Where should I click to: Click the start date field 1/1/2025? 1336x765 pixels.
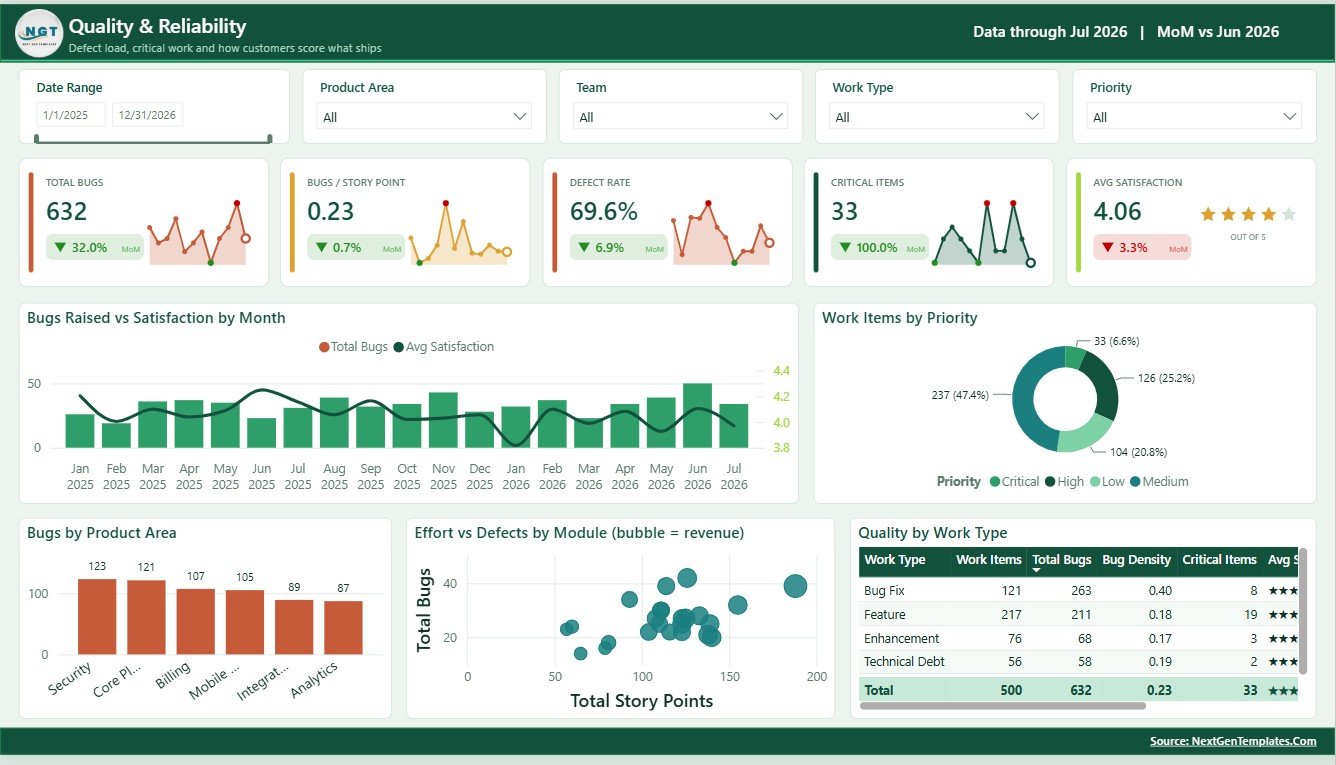click(x=70, y=115)
